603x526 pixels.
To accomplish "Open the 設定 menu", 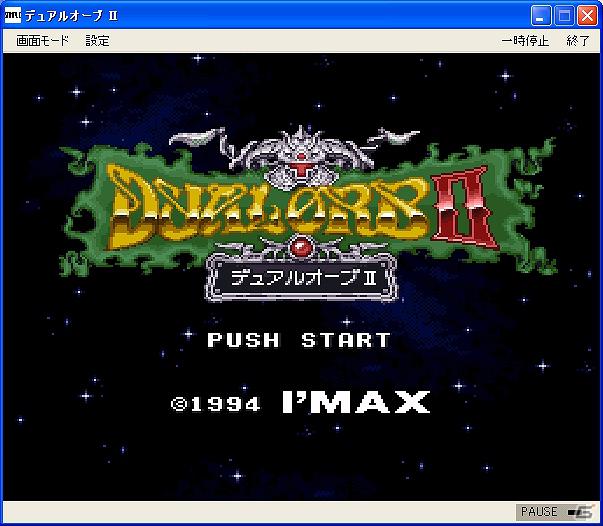I will point(97,40).
